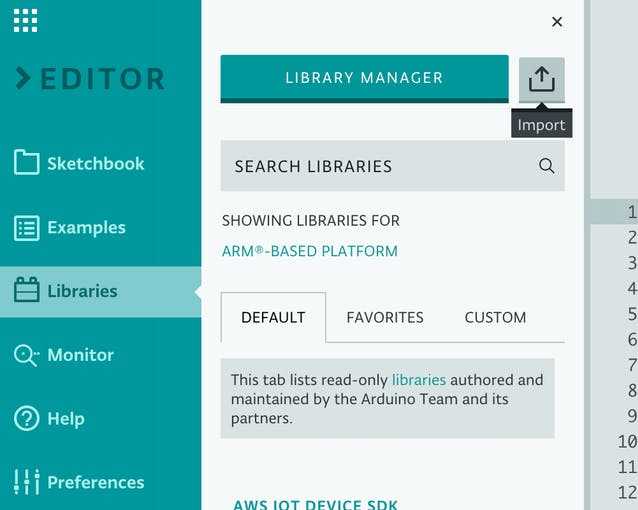Viewport: 638px width, 510px height.
Task: Change the ARM®-based Platform selection
Action: 310,251
